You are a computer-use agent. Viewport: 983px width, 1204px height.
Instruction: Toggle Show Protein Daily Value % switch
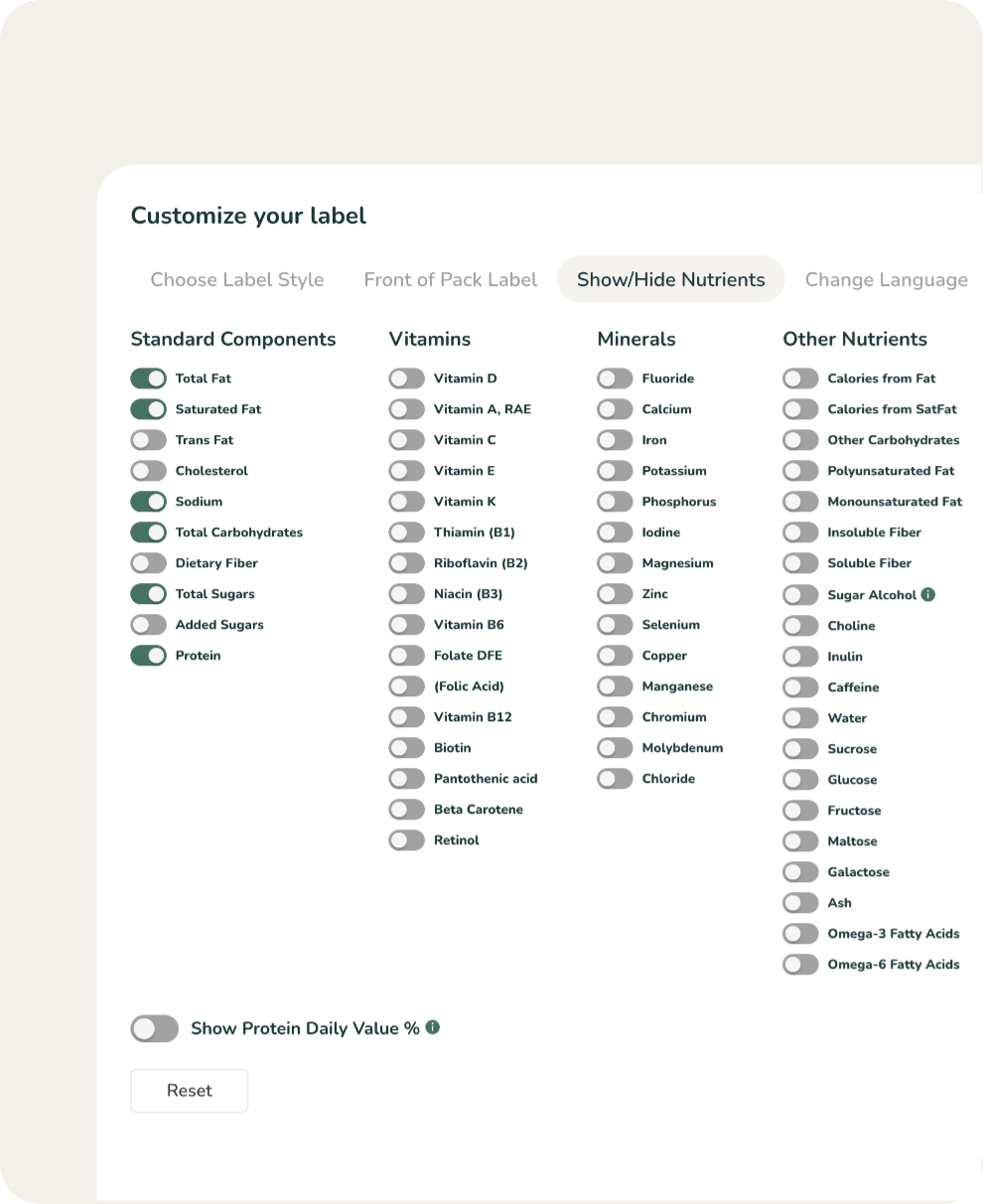click(x=154, y=1028)
